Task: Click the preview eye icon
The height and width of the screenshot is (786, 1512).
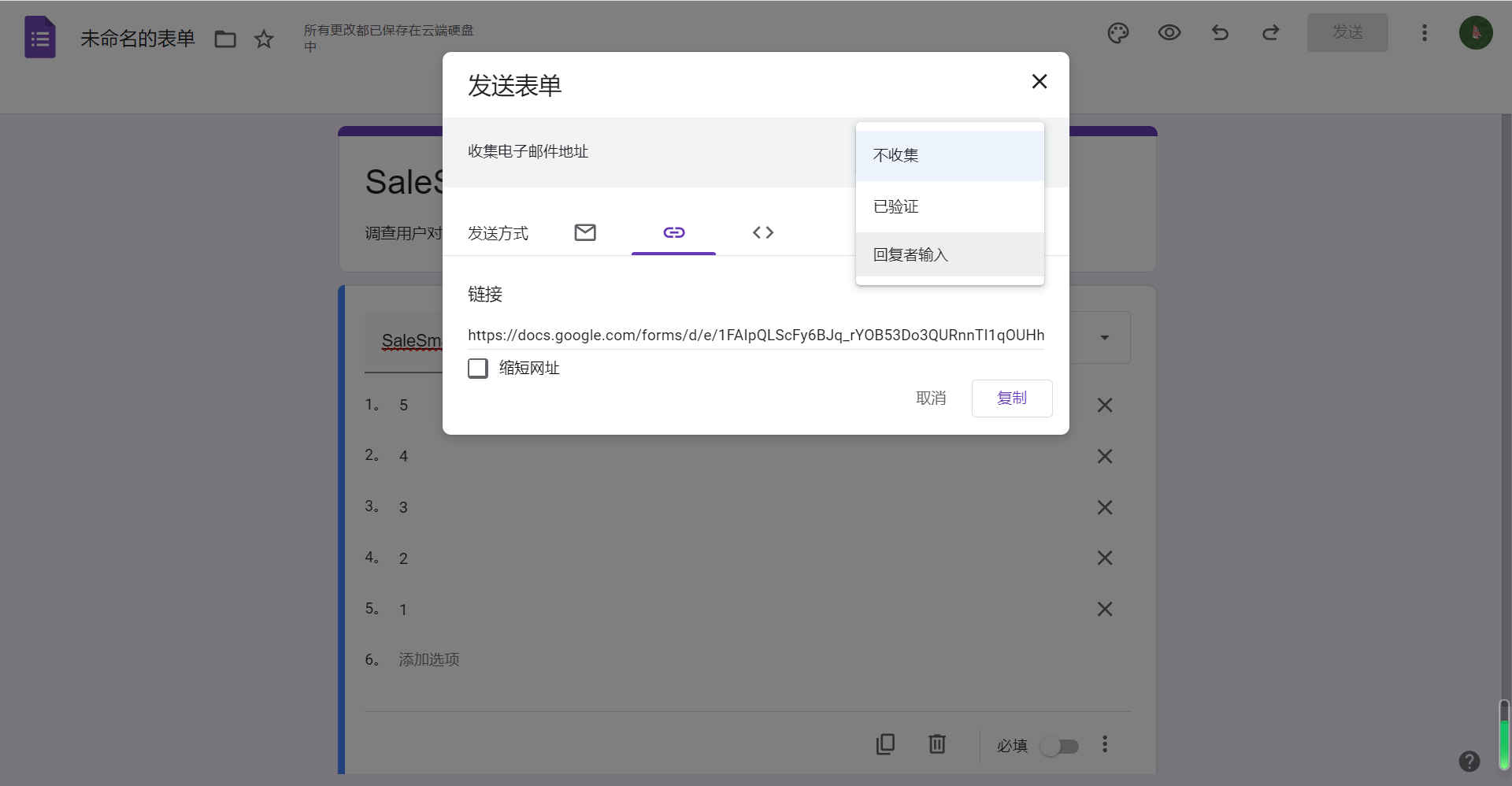Action: [x=1169, y=33]
